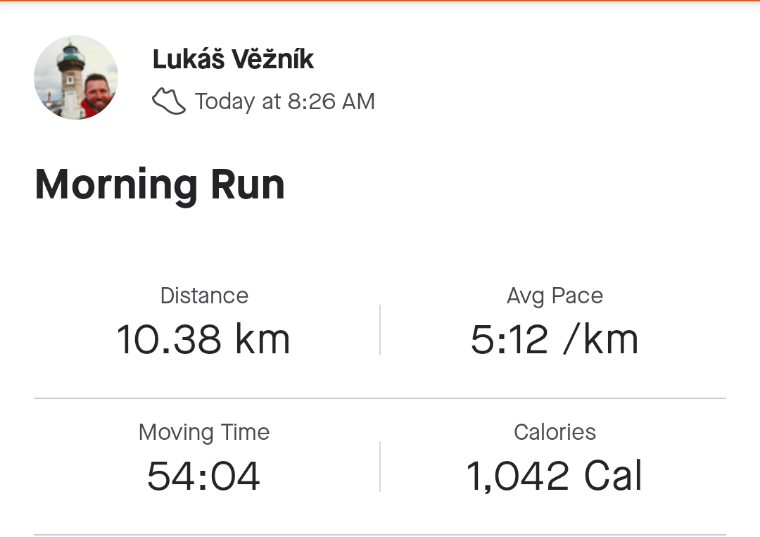The image size is (760, 537).
Task: Open the Lukáš Věžník profile name link
Action: click(233, 59)
